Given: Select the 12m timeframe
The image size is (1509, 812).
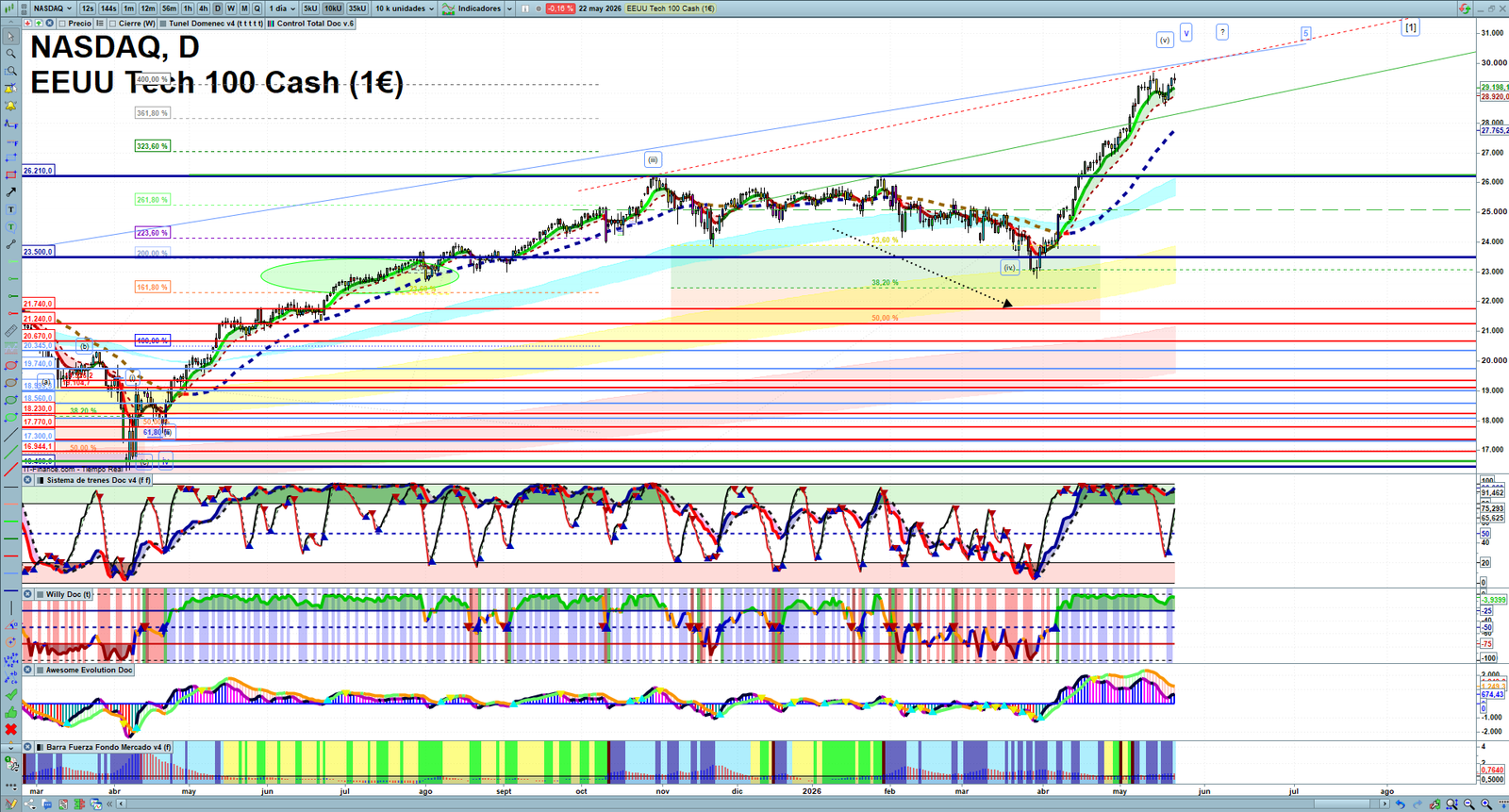Looking at the screenshot, I should tap(148, 8).
